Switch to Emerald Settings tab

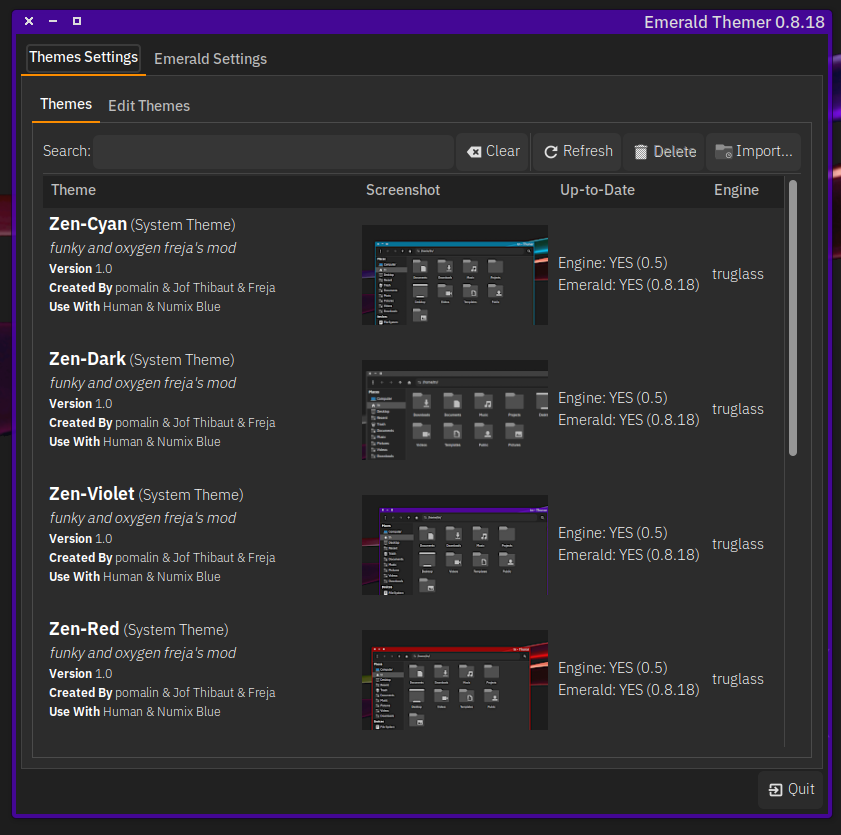pos(210,59)
